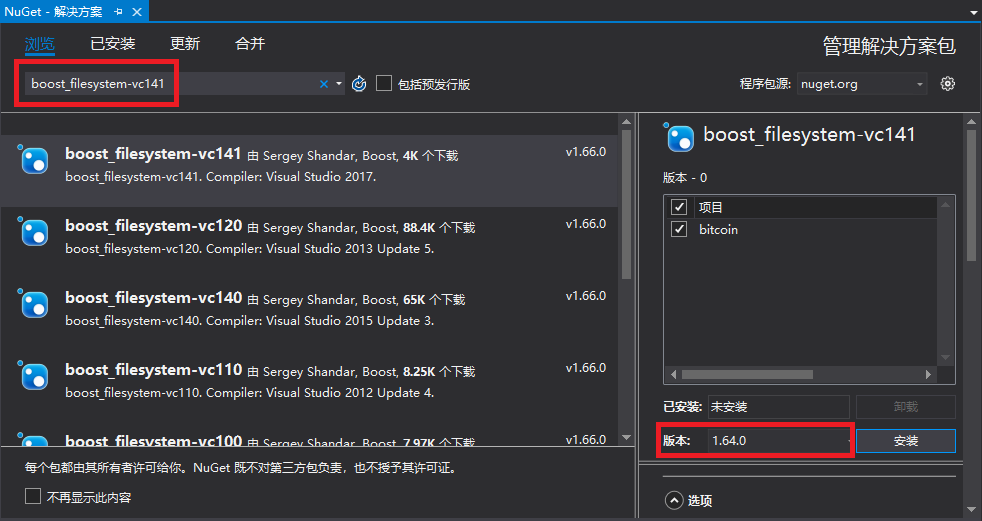Clear the search box with the X icon
Viewport: 982px width, 521px height.
324,84
